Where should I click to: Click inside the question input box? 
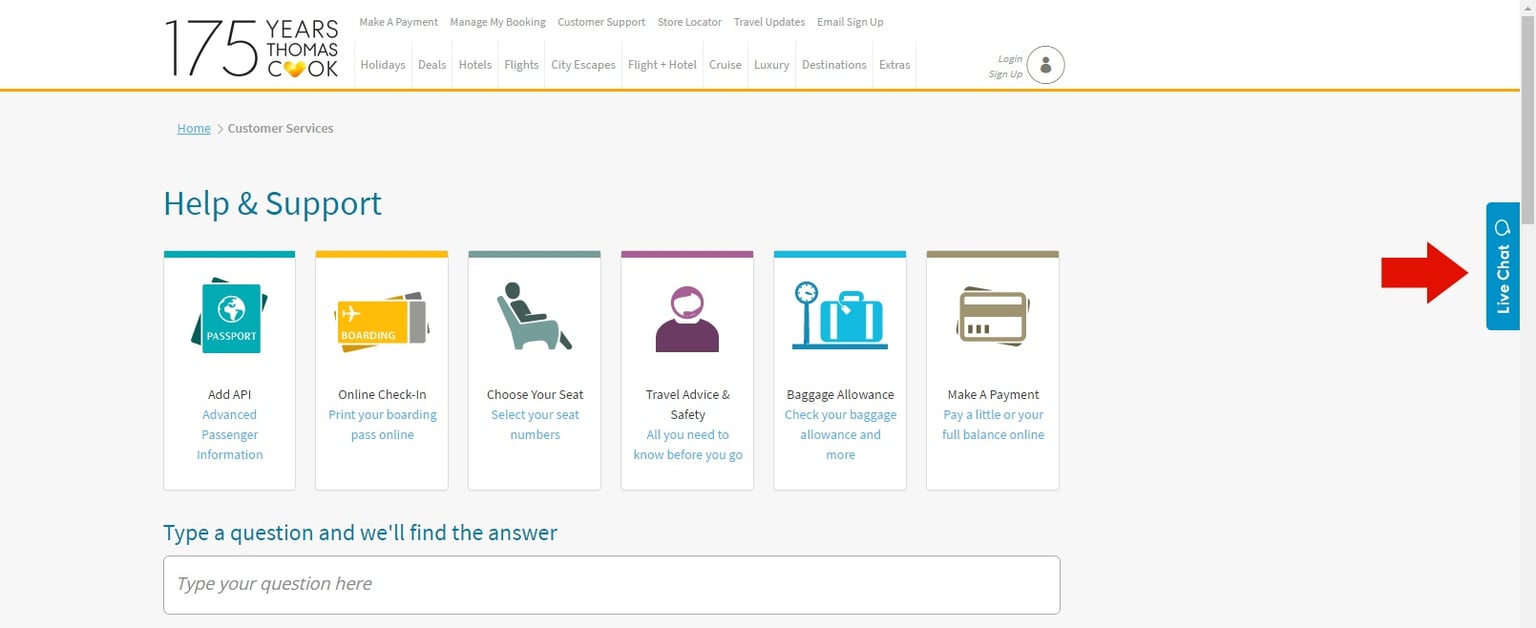point(611,584)
